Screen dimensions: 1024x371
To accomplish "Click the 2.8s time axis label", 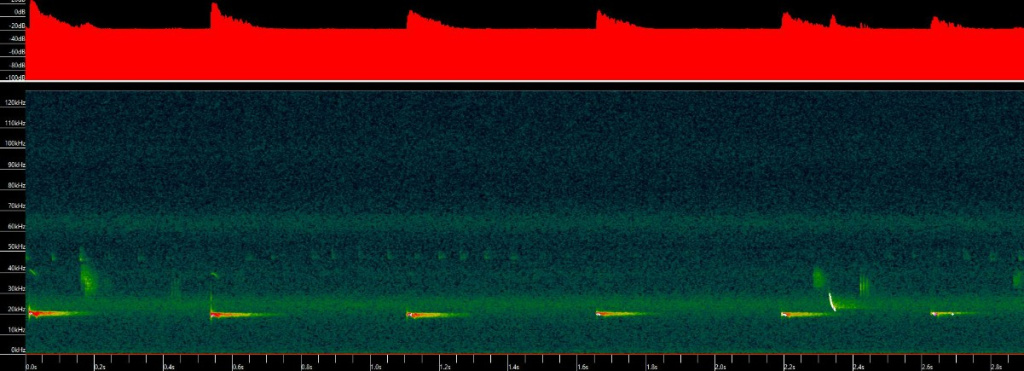I will (x=996, y=367).
